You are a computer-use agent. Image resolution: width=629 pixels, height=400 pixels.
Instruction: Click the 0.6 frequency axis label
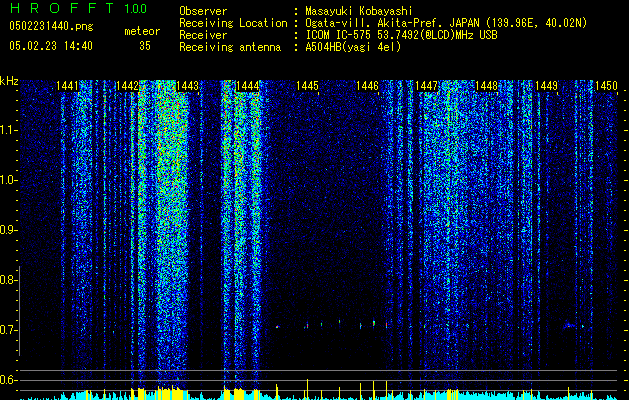8,380
